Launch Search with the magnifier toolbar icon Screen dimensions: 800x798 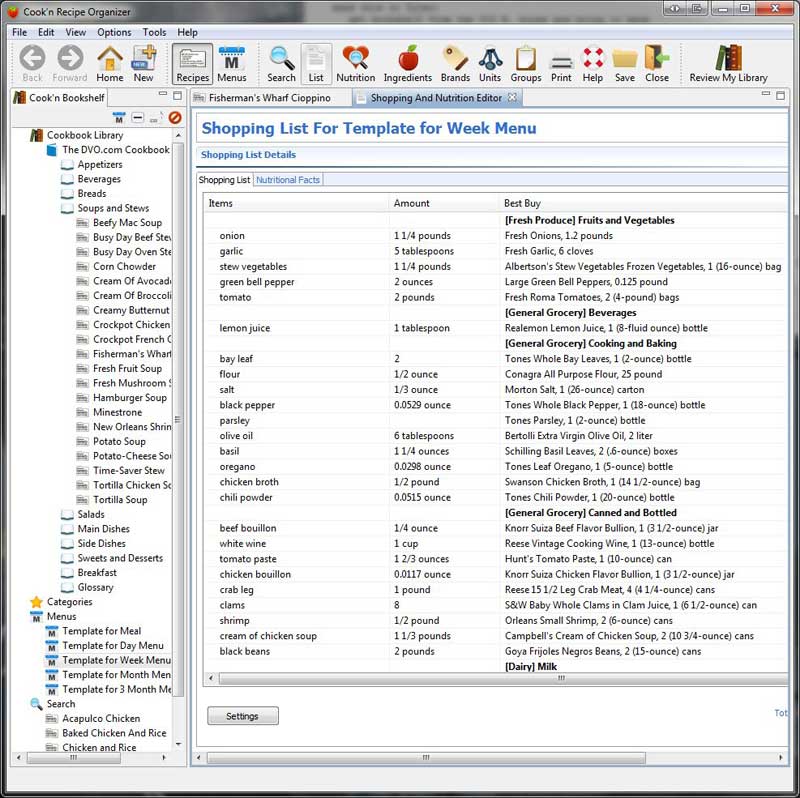point(281,63)
